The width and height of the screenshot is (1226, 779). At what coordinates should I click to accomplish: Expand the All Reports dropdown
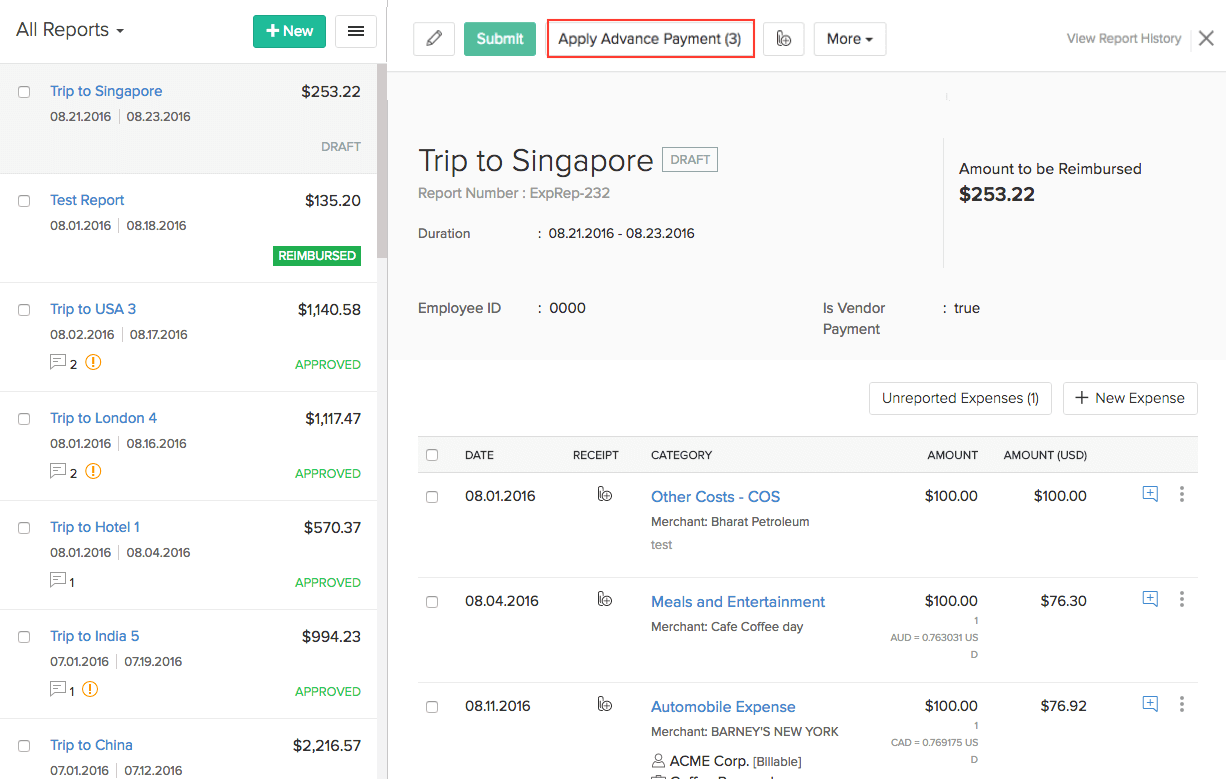[x=70, y=30]
